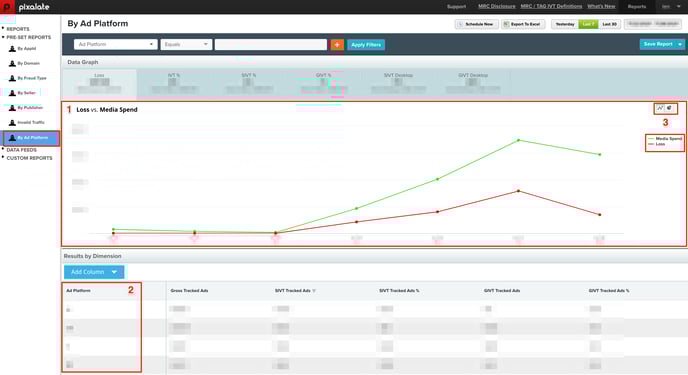Image resolution: width=688 pixels, height=375 pixels.
Task: Select the By Ad Platform report
Action: pyautogui.click(x=31, y=138)
